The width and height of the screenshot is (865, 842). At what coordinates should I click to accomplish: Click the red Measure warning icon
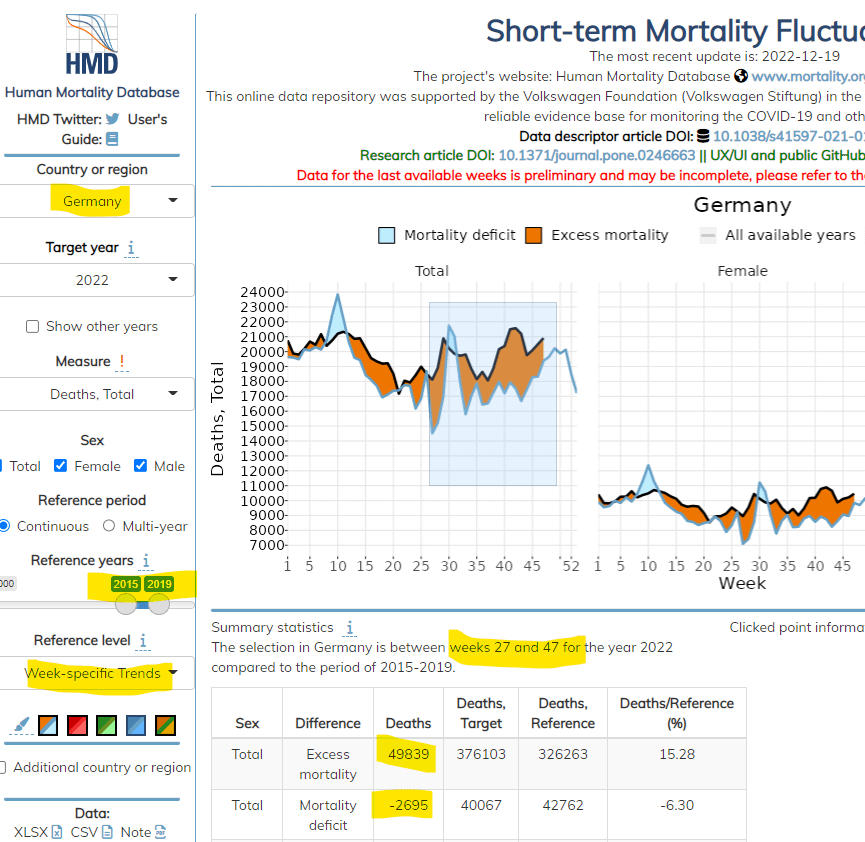pos(122,362)
